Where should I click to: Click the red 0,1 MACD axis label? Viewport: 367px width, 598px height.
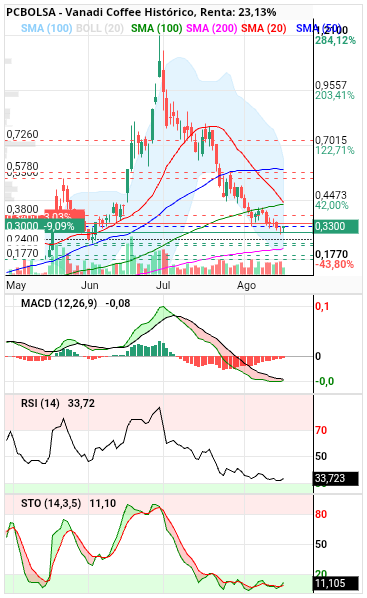click(x=322, y=306)
